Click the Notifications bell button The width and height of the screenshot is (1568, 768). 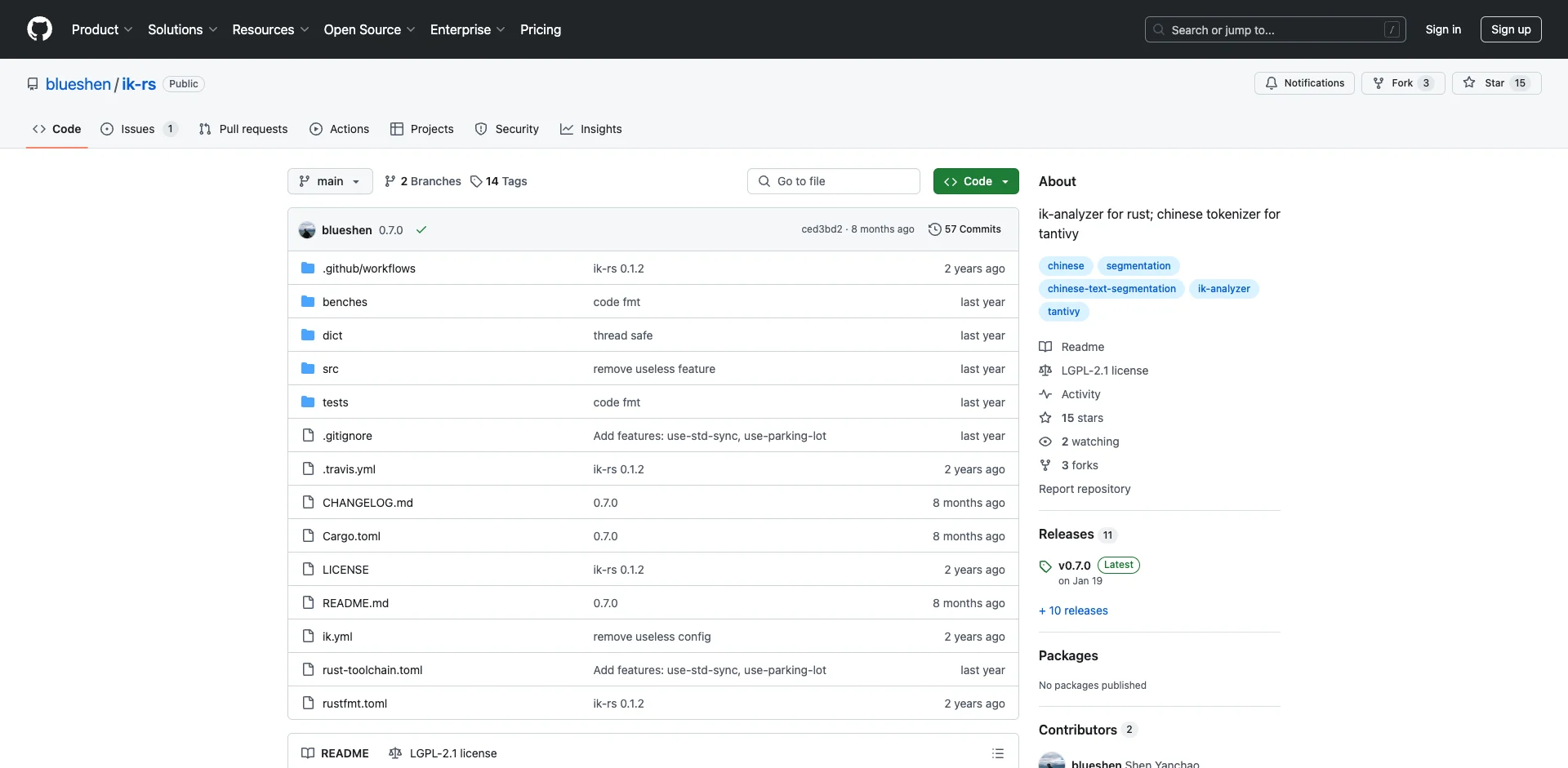coord(1304,83)
